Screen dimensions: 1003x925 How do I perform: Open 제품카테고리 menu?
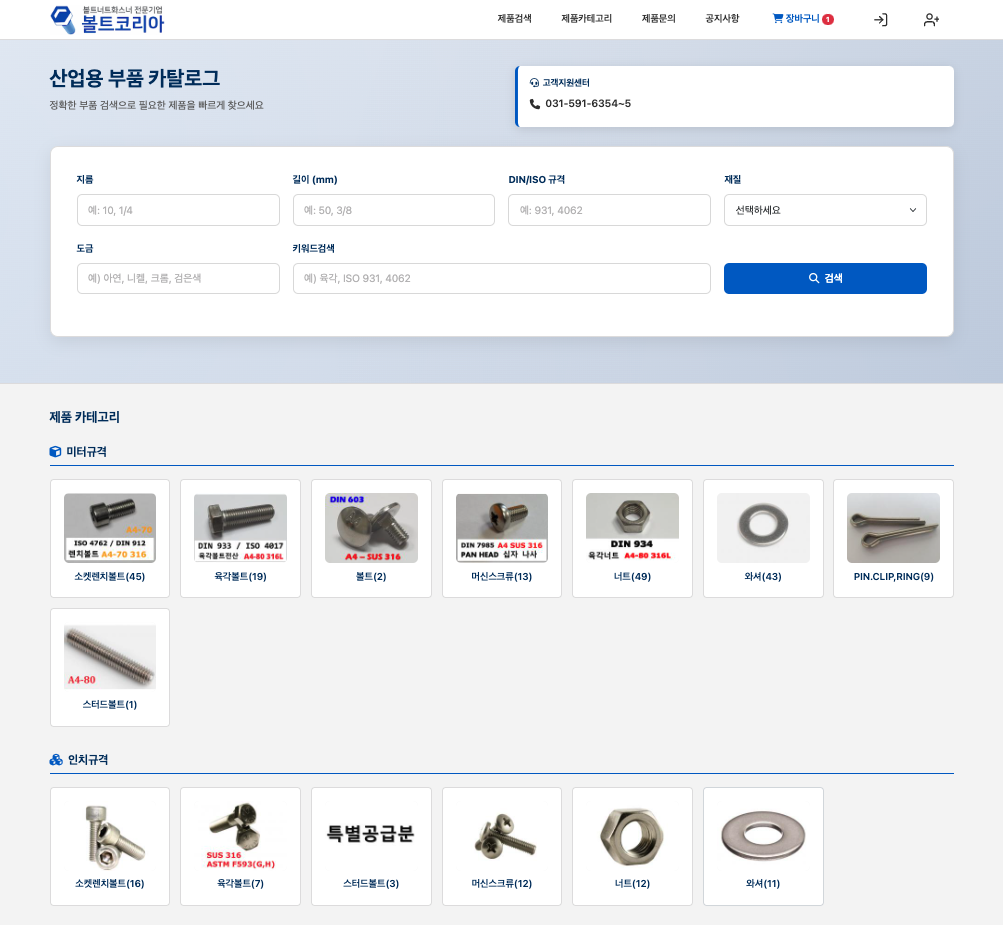pos(586,19)
